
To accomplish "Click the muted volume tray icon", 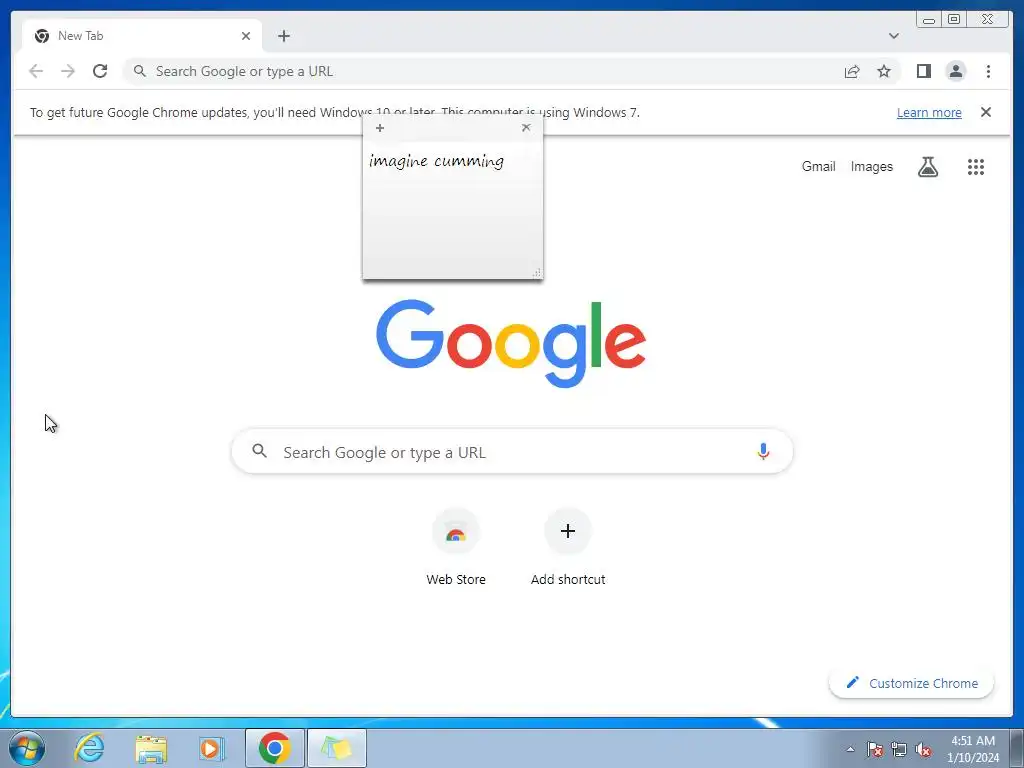I will pos(923,749).
